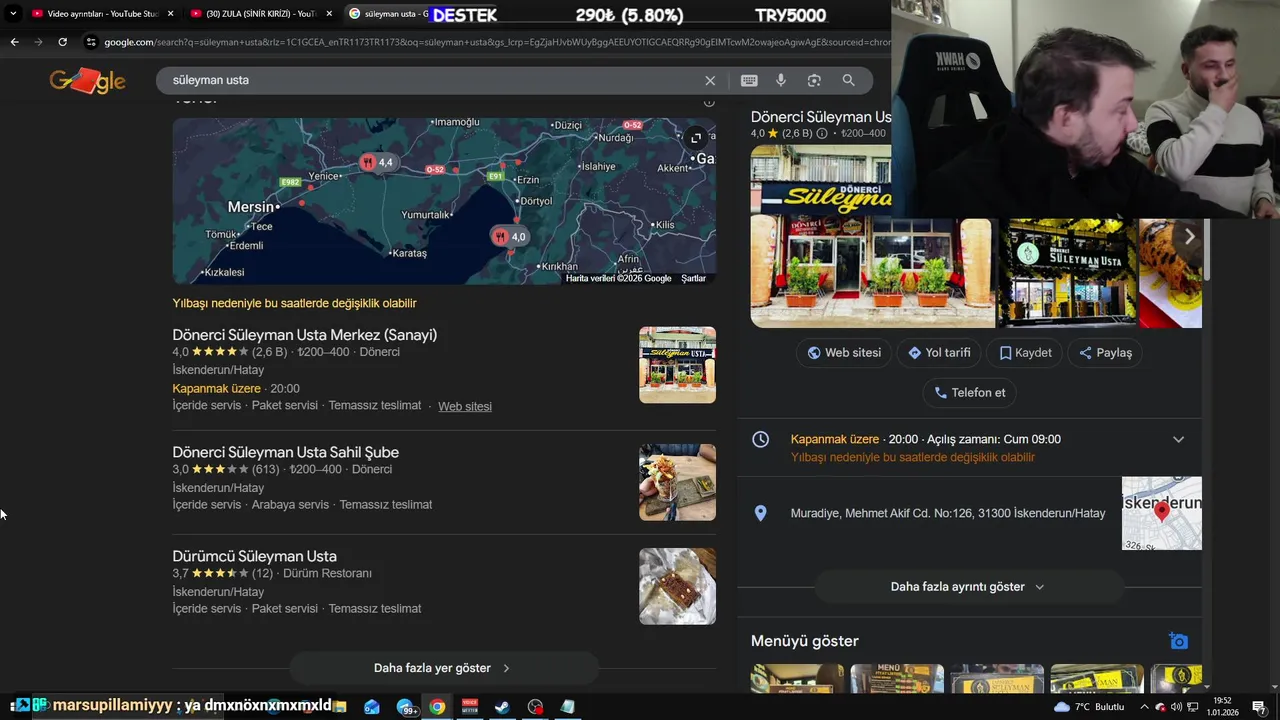Open Google Chrome in the taskbar

437,706
